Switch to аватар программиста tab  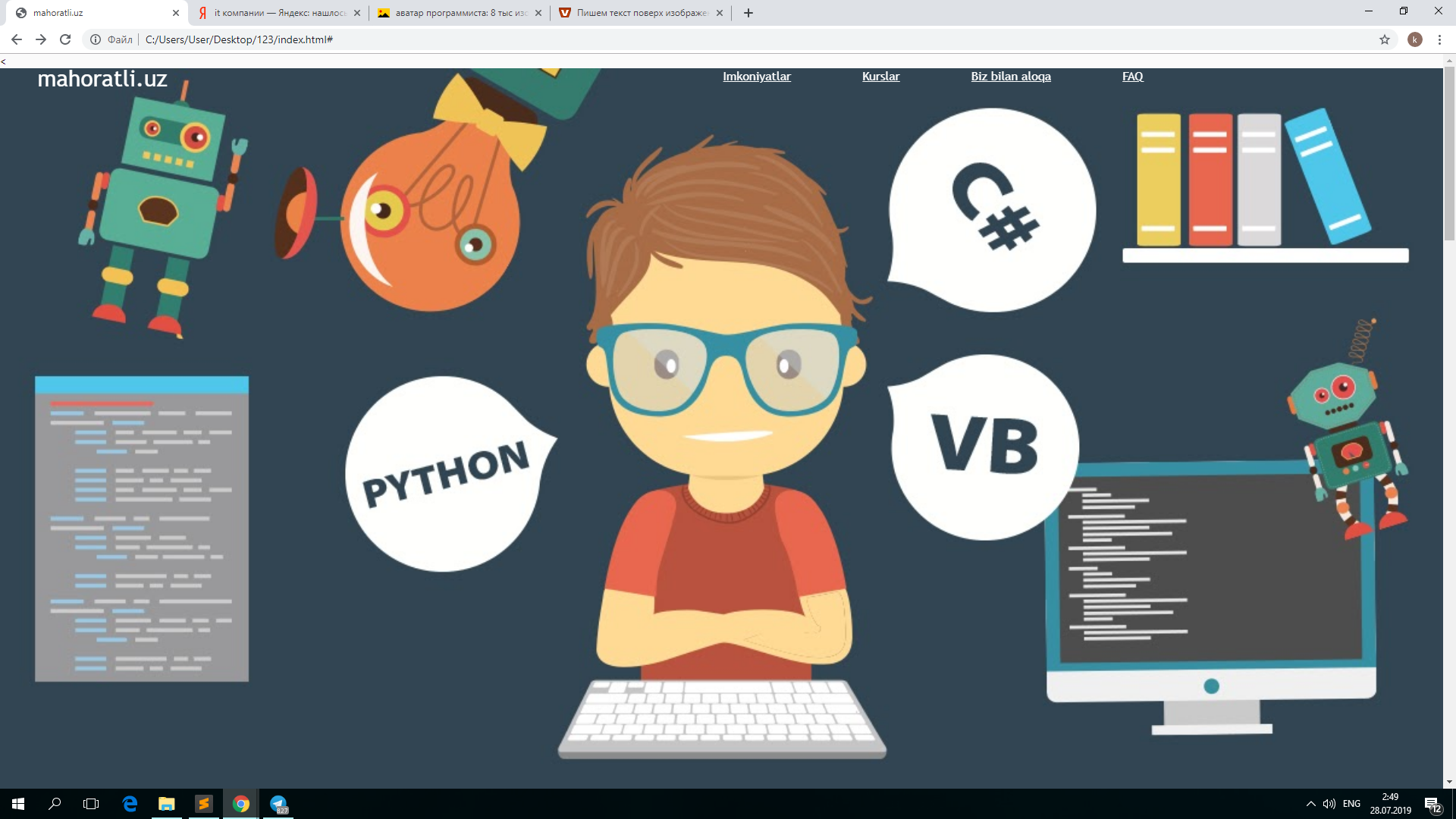click(x=459, y=13)
